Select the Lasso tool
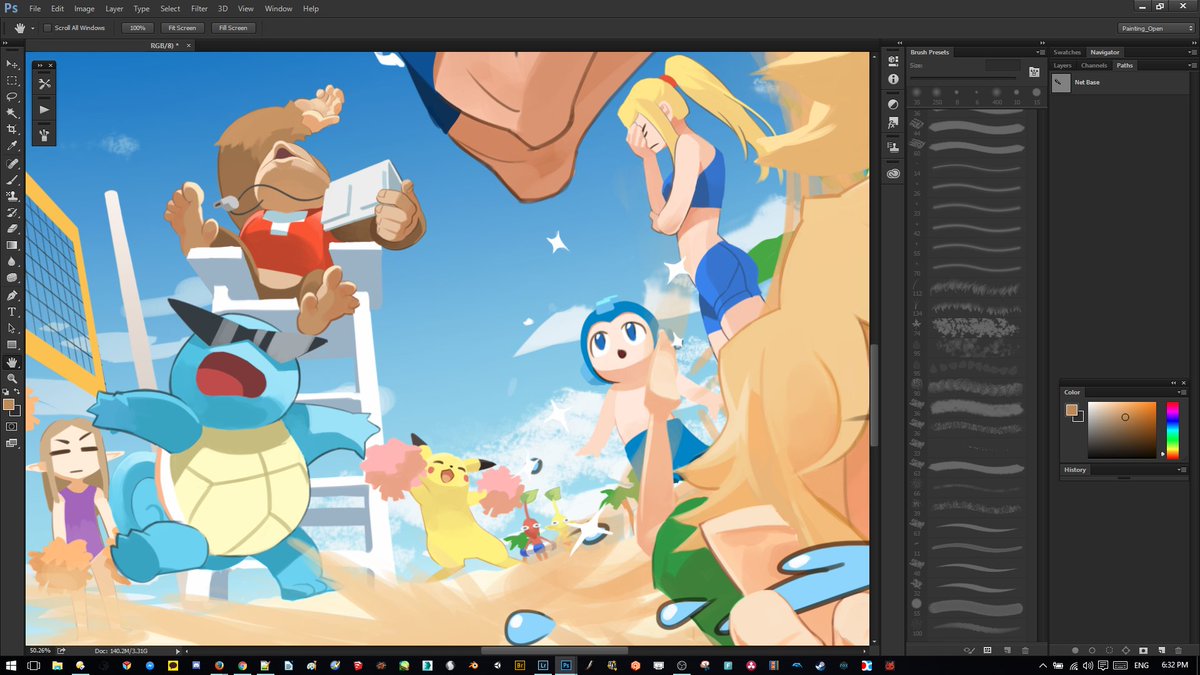The image size is (1200, 675). pyautogui.click(x=12, y=97)
